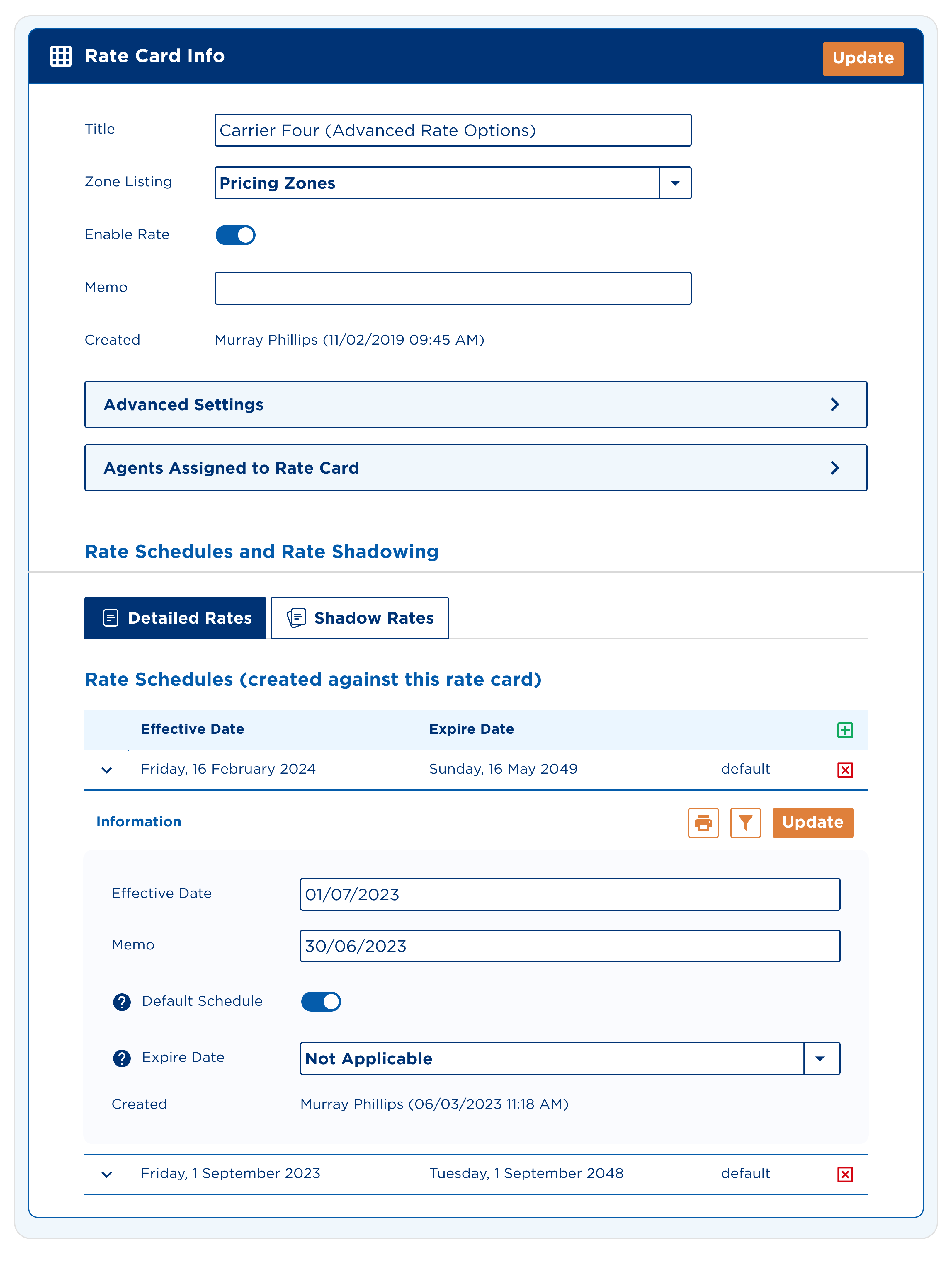Click the orange Update button near Information
Image resolution: width=952 pixels, height=1273 pixels.
point(812,823)
